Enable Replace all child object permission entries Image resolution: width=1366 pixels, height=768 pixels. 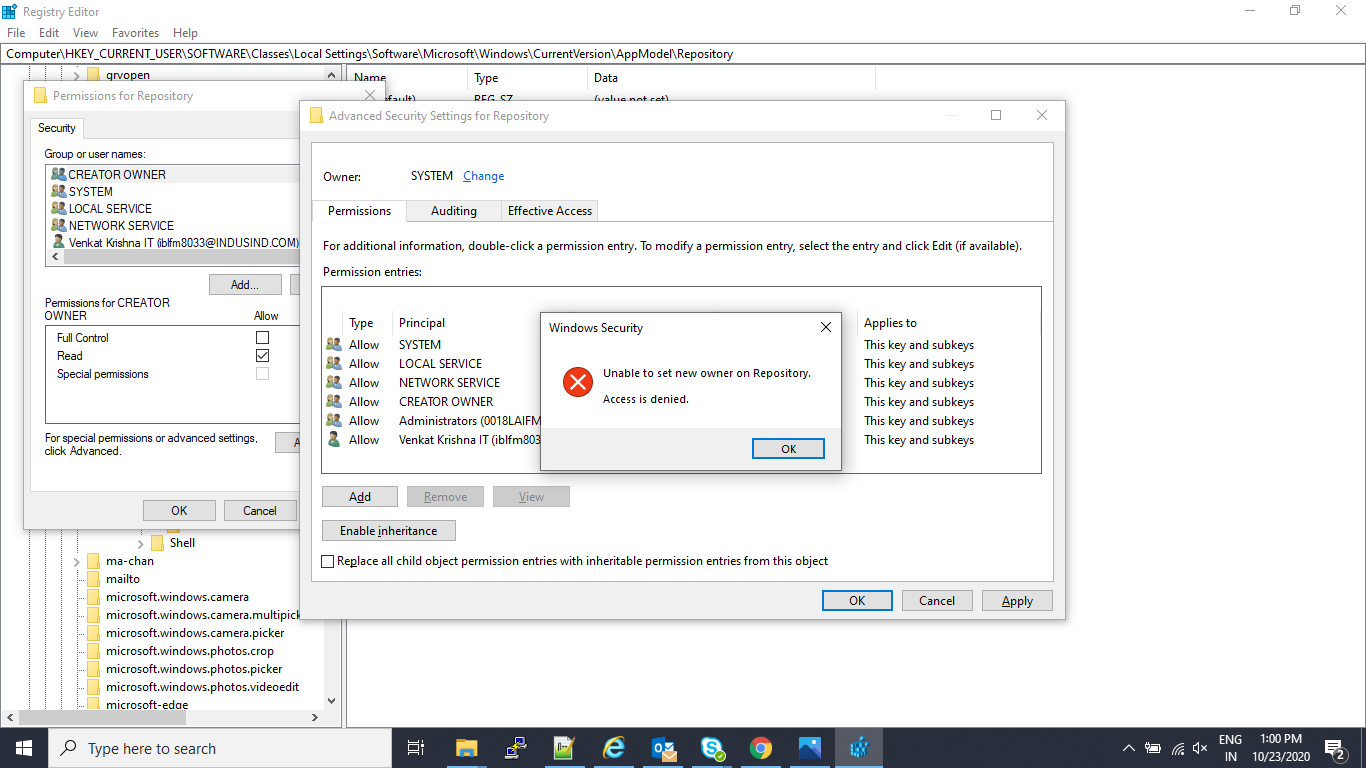click(327, 562)
